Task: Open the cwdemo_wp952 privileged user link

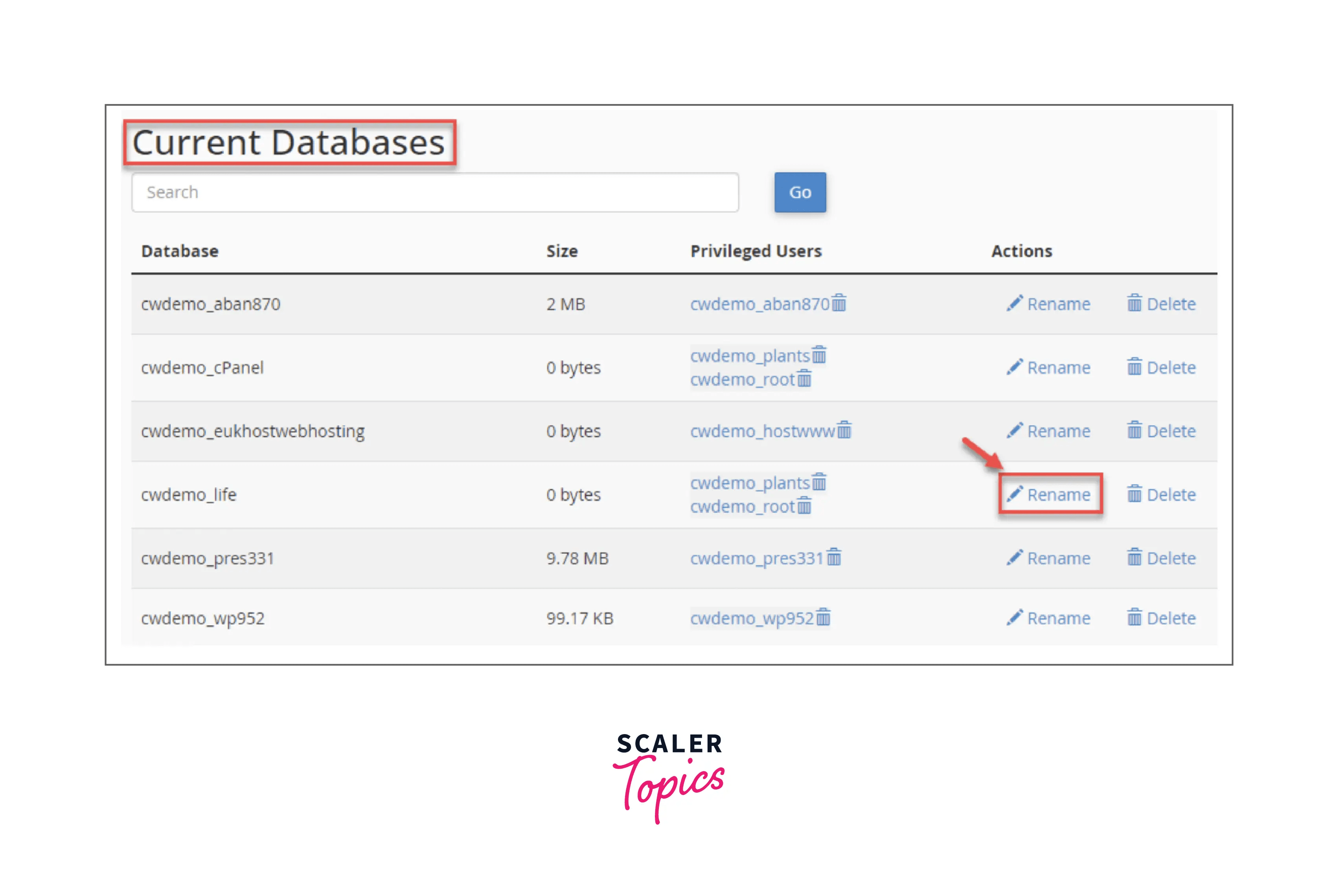Action: [x=752, y=618]
